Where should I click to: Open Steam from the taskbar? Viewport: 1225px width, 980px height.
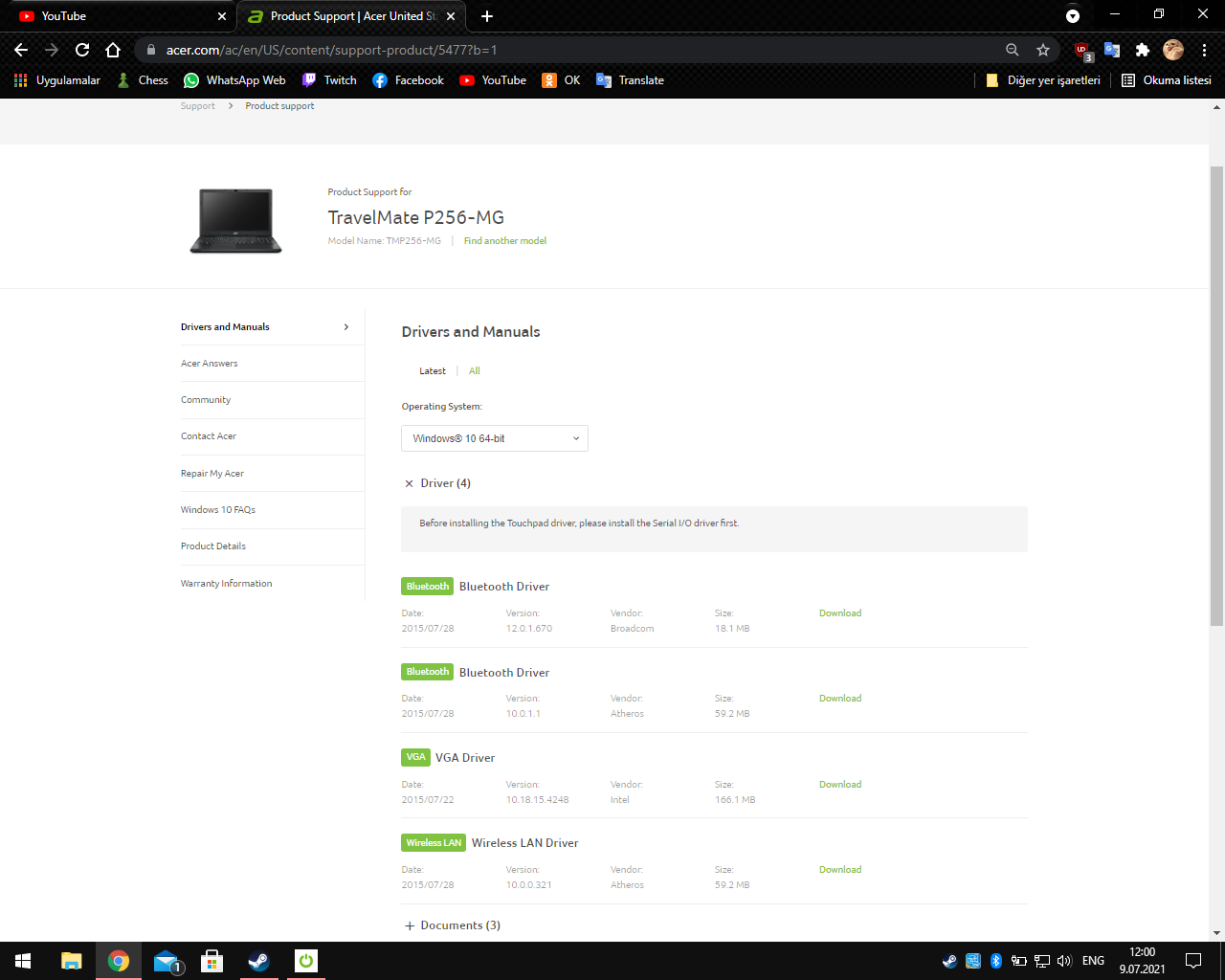click(x=258, y=961)
